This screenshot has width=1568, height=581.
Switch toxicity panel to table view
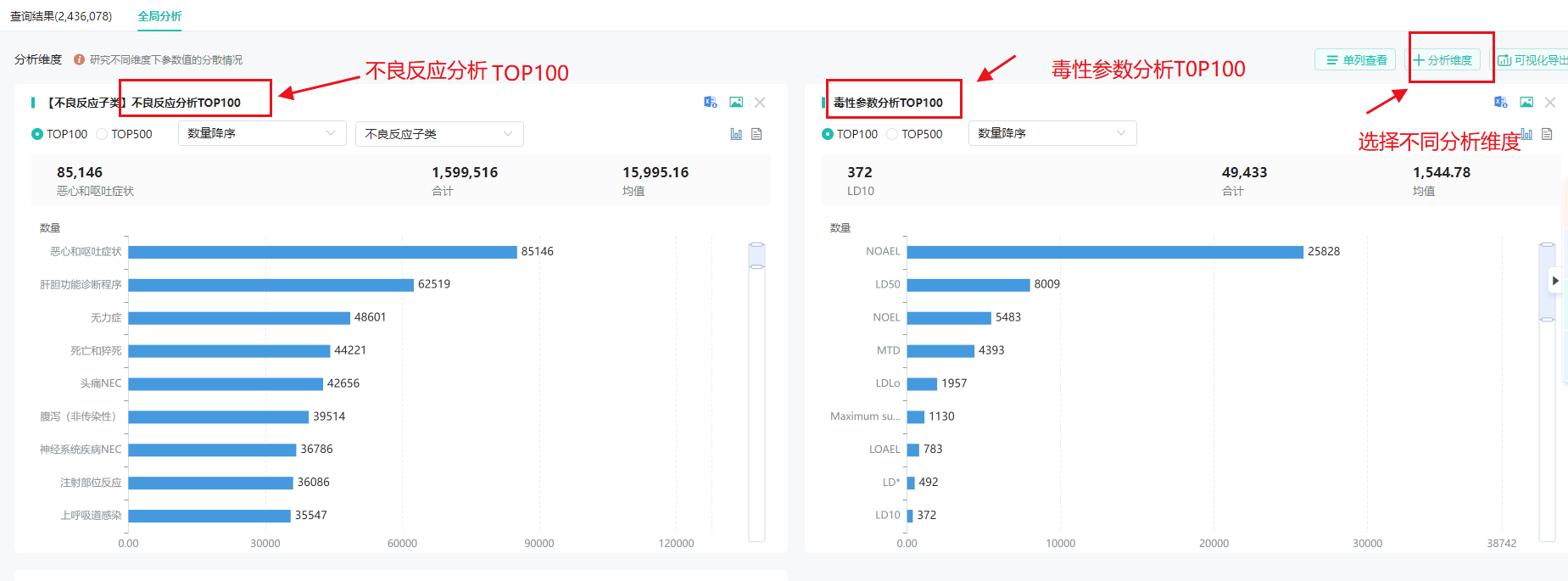(x=1547, y=134)
